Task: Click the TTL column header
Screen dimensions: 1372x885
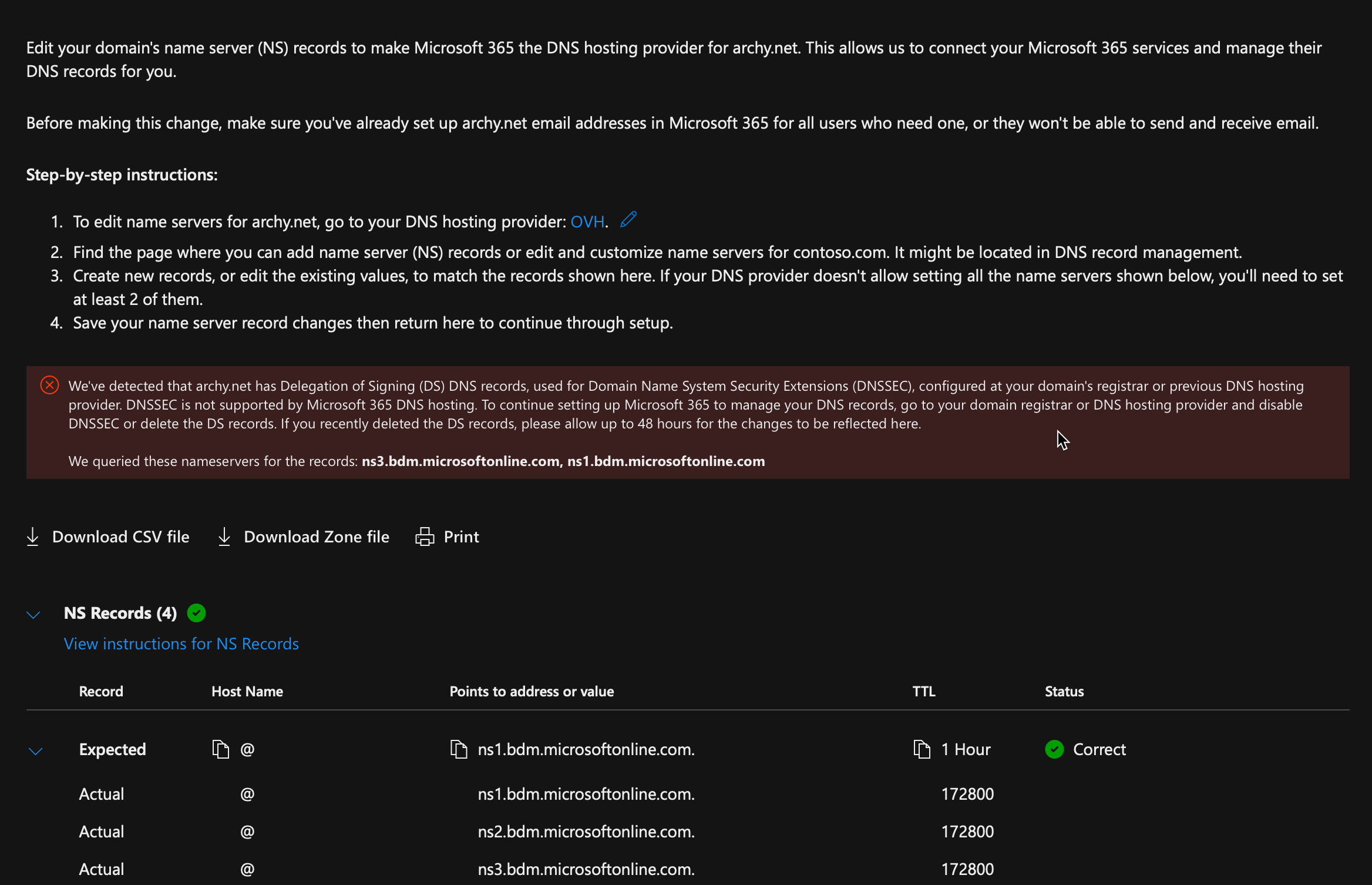Action: click(x=924, y=691)
